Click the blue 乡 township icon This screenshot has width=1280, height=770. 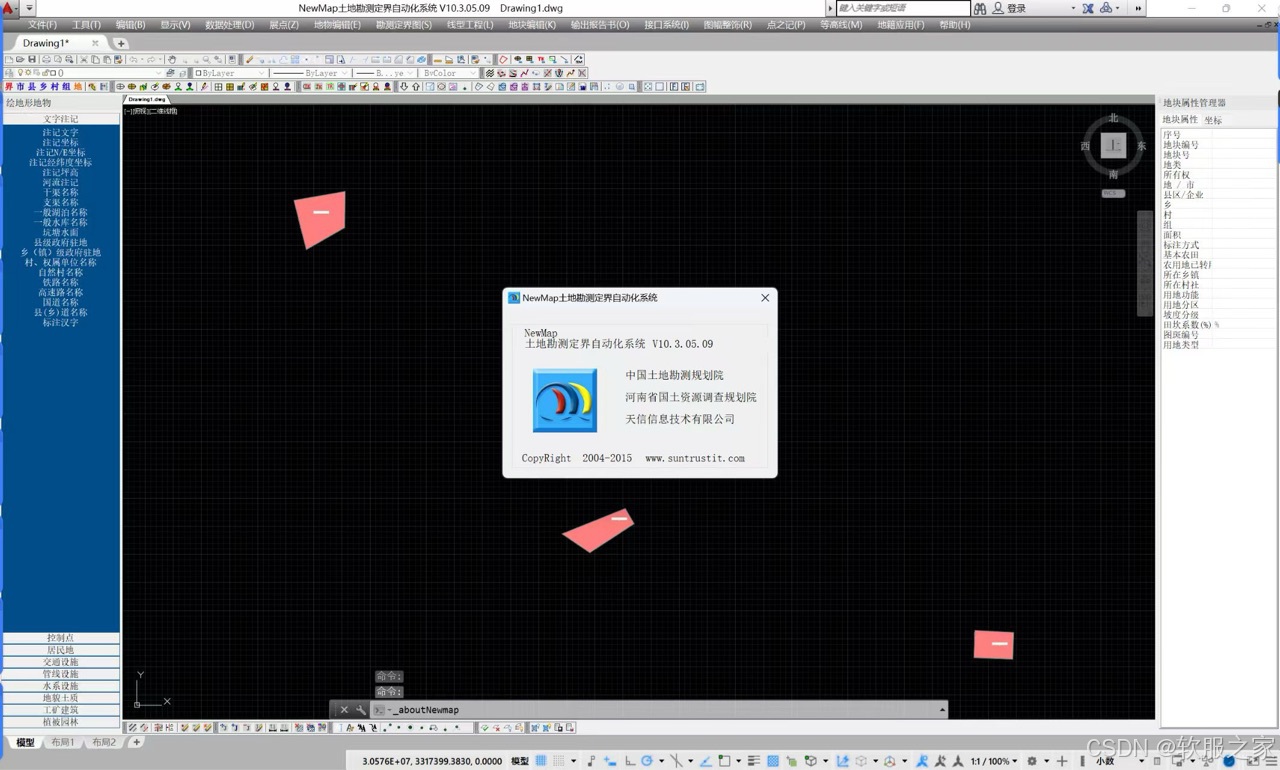pos(43,87)
